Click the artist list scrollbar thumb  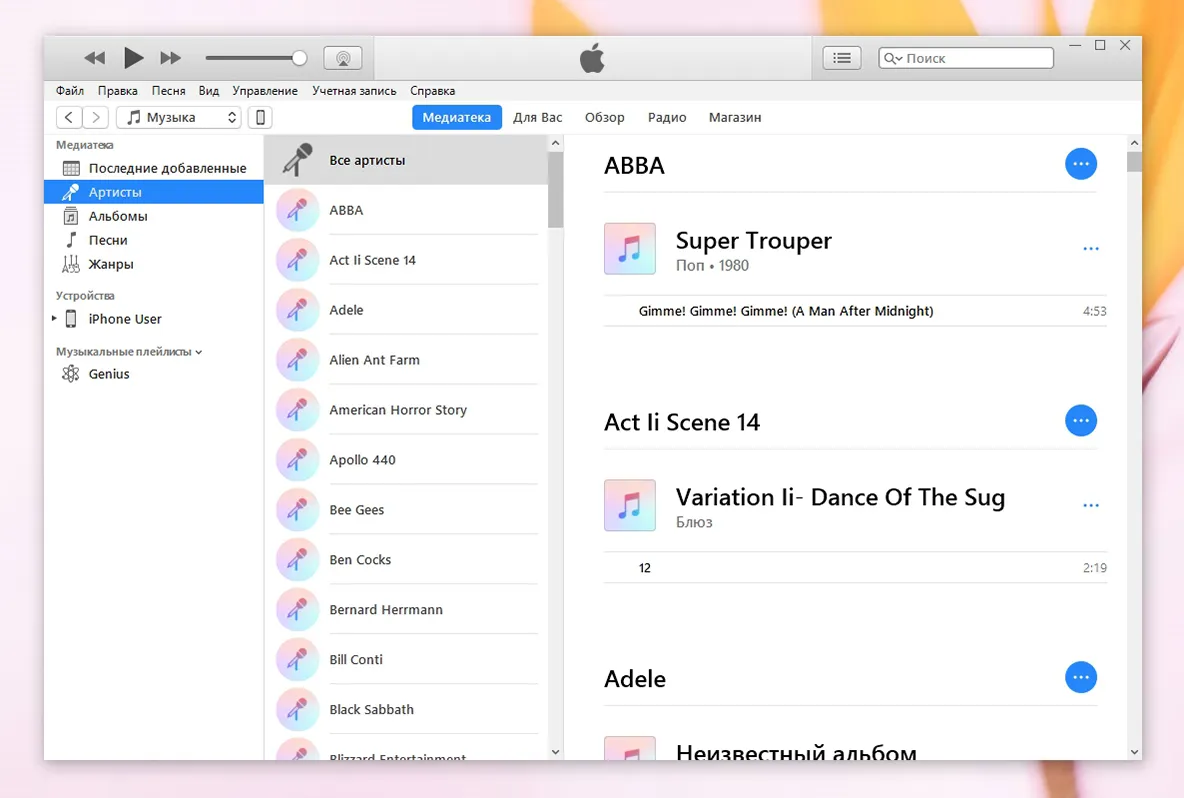[x=556, y=189]
